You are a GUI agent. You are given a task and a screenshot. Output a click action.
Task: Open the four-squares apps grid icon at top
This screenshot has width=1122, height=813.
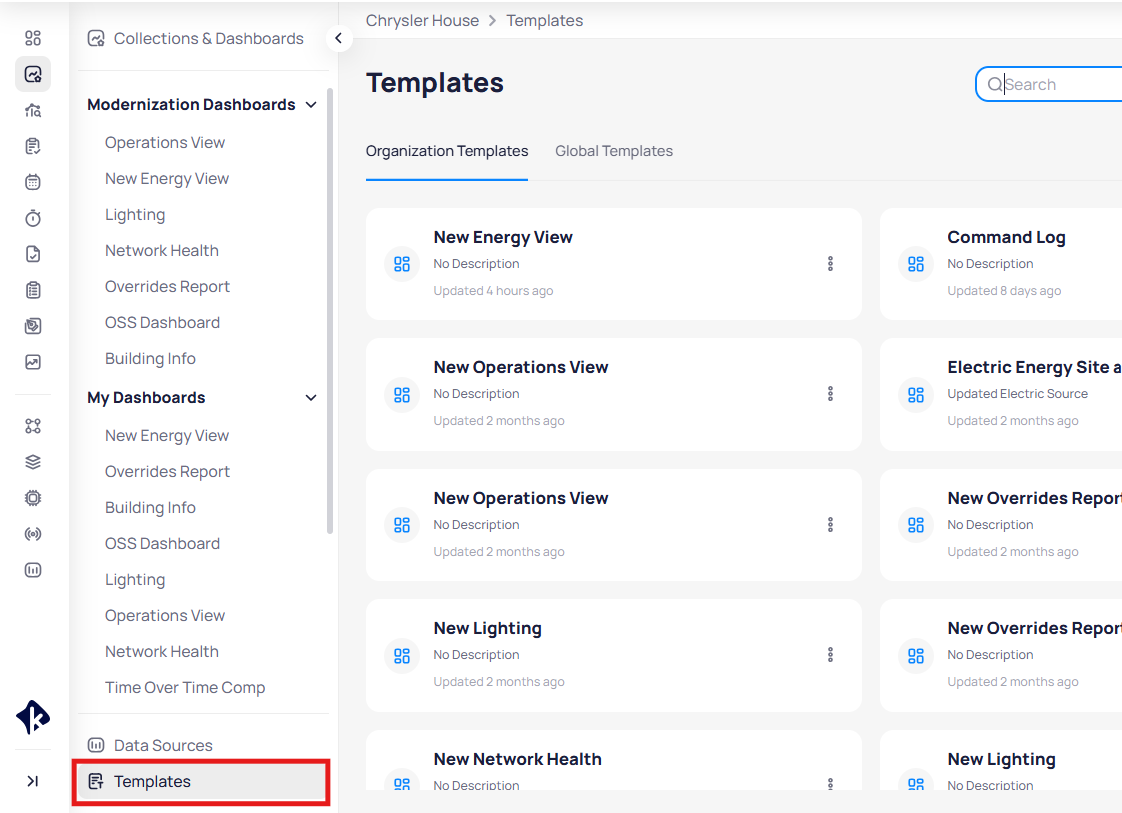click(x=33, y=38)
